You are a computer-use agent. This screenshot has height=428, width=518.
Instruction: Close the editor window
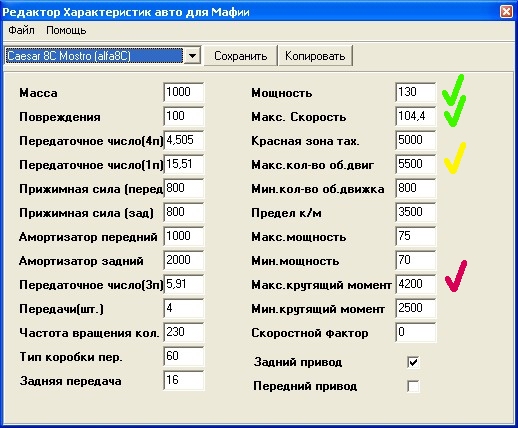click(506, 12)
